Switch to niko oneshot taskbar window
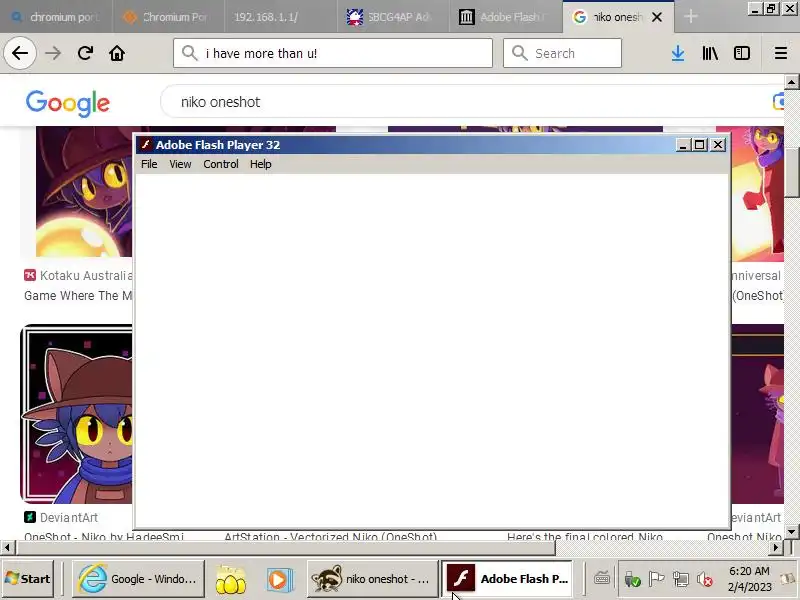The image size is (800, 600). click(x=372, y=579)
